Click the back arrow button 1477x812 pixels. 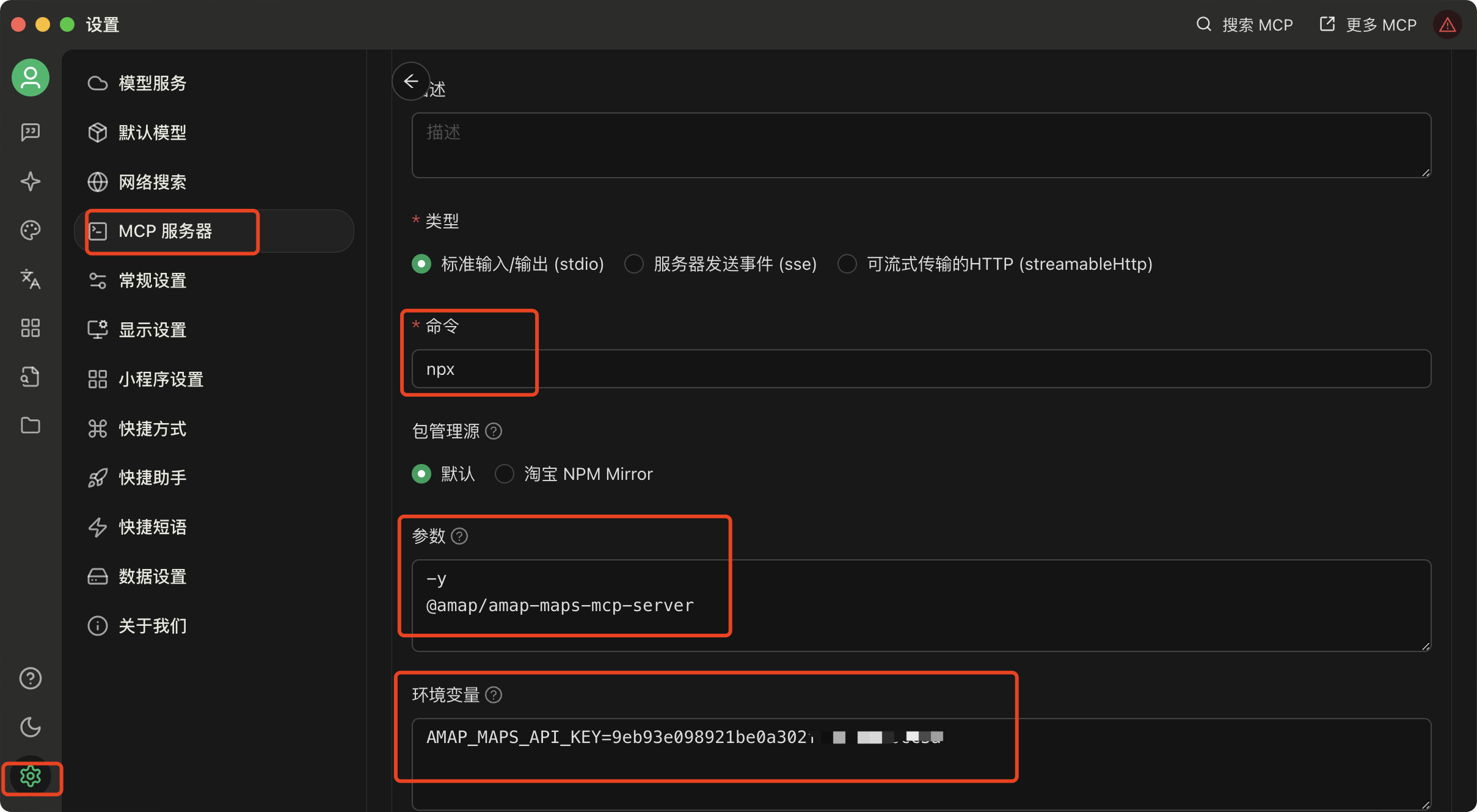click(x=411, y=81)
